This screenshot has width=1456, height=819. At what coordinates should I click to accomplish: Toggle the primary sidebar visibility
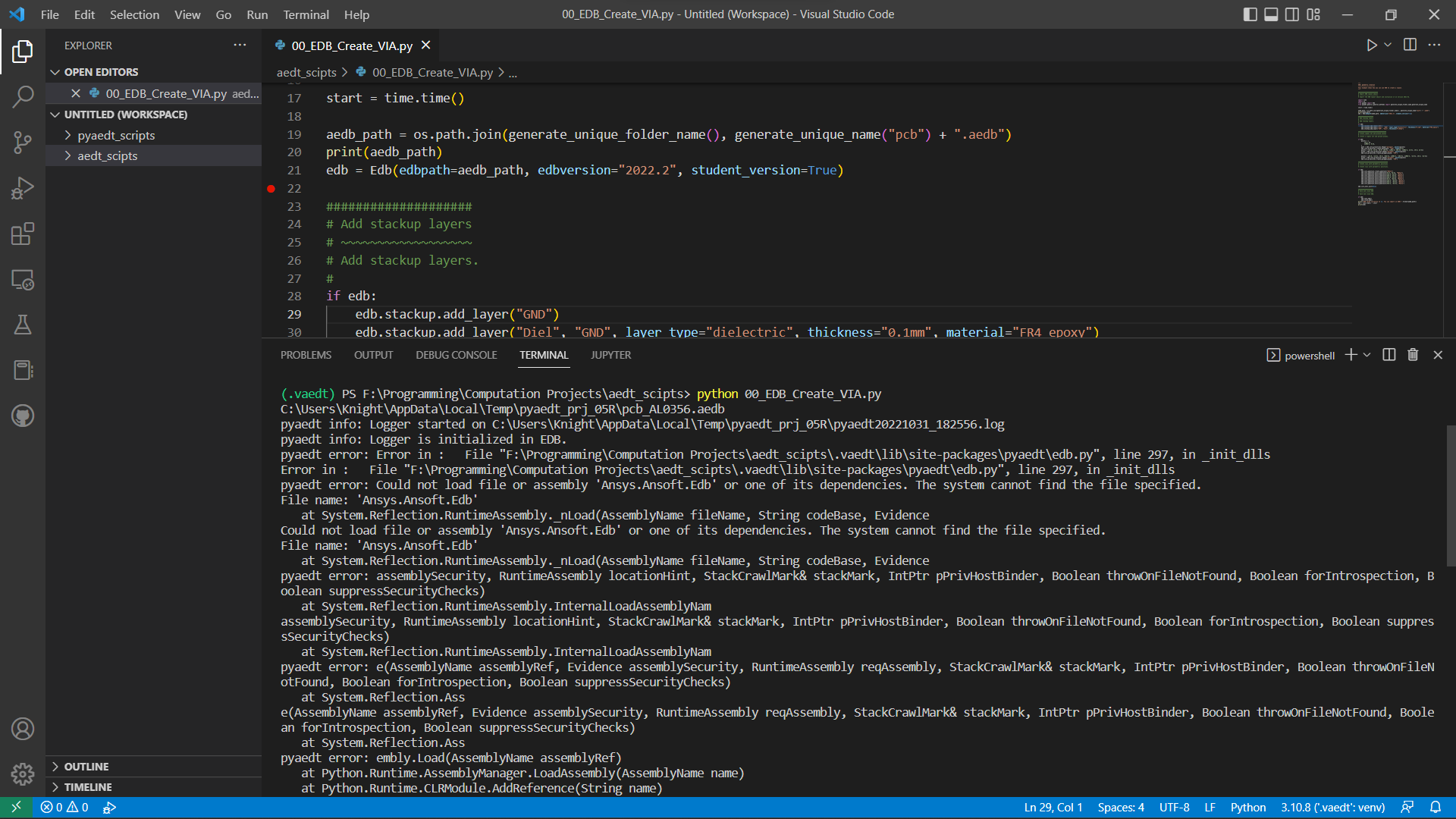pyautogui.click(x=1249, y=14)
